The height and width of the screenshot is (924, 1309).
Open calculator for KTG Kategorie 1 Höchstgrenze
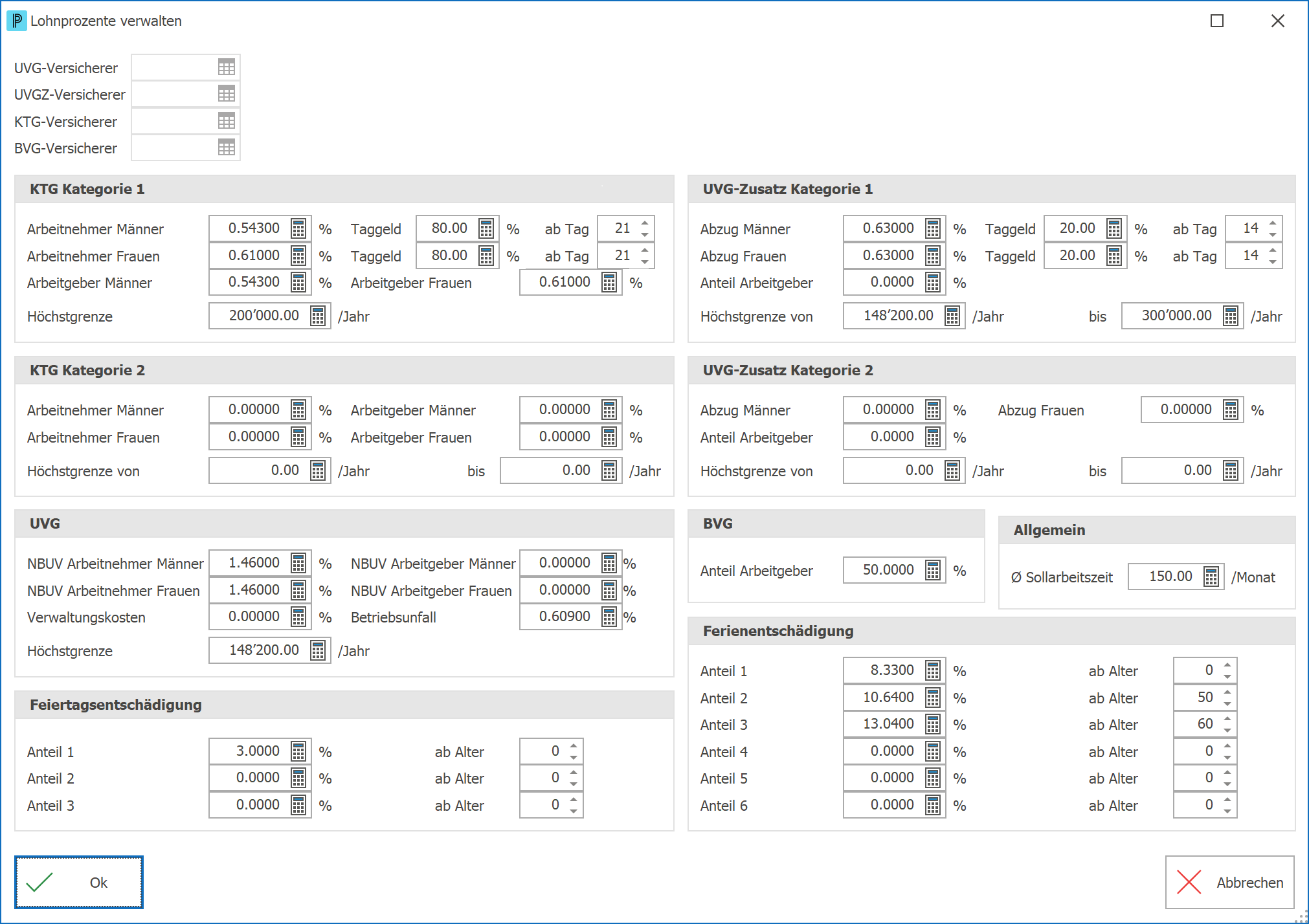click(318, 316)
